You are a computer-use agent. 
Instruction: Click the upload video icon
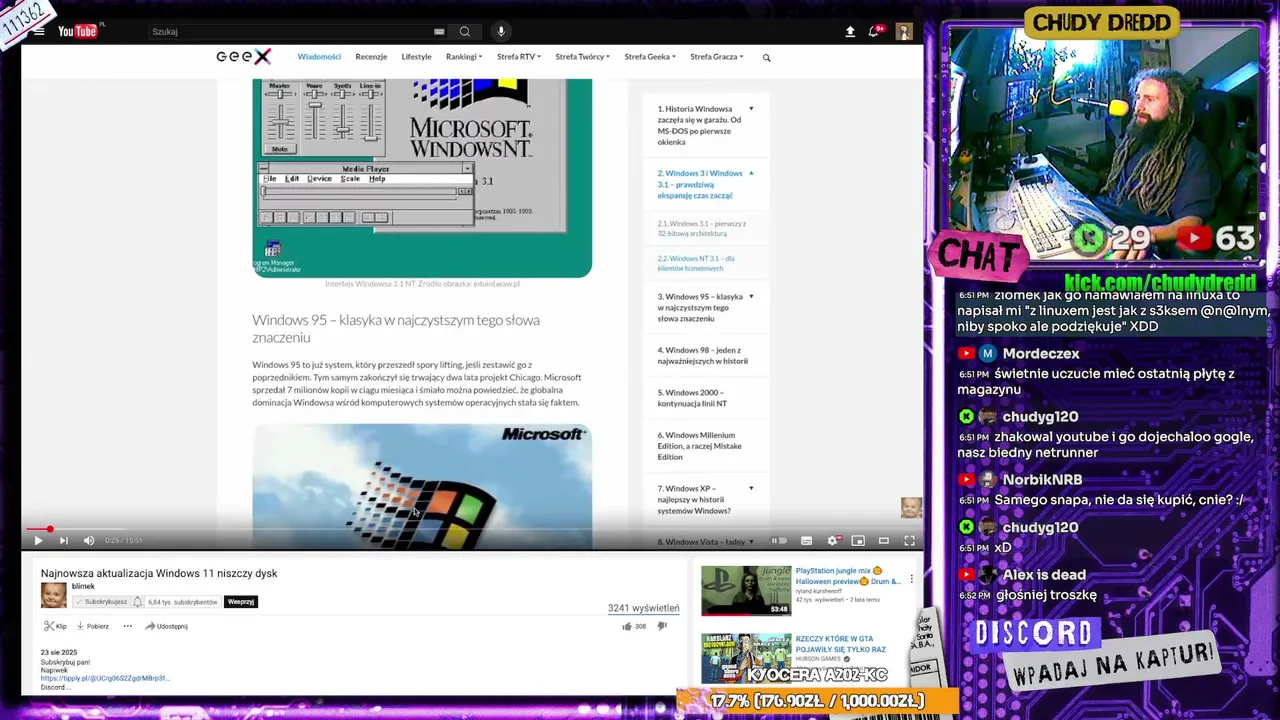click(x=850, y=32)
